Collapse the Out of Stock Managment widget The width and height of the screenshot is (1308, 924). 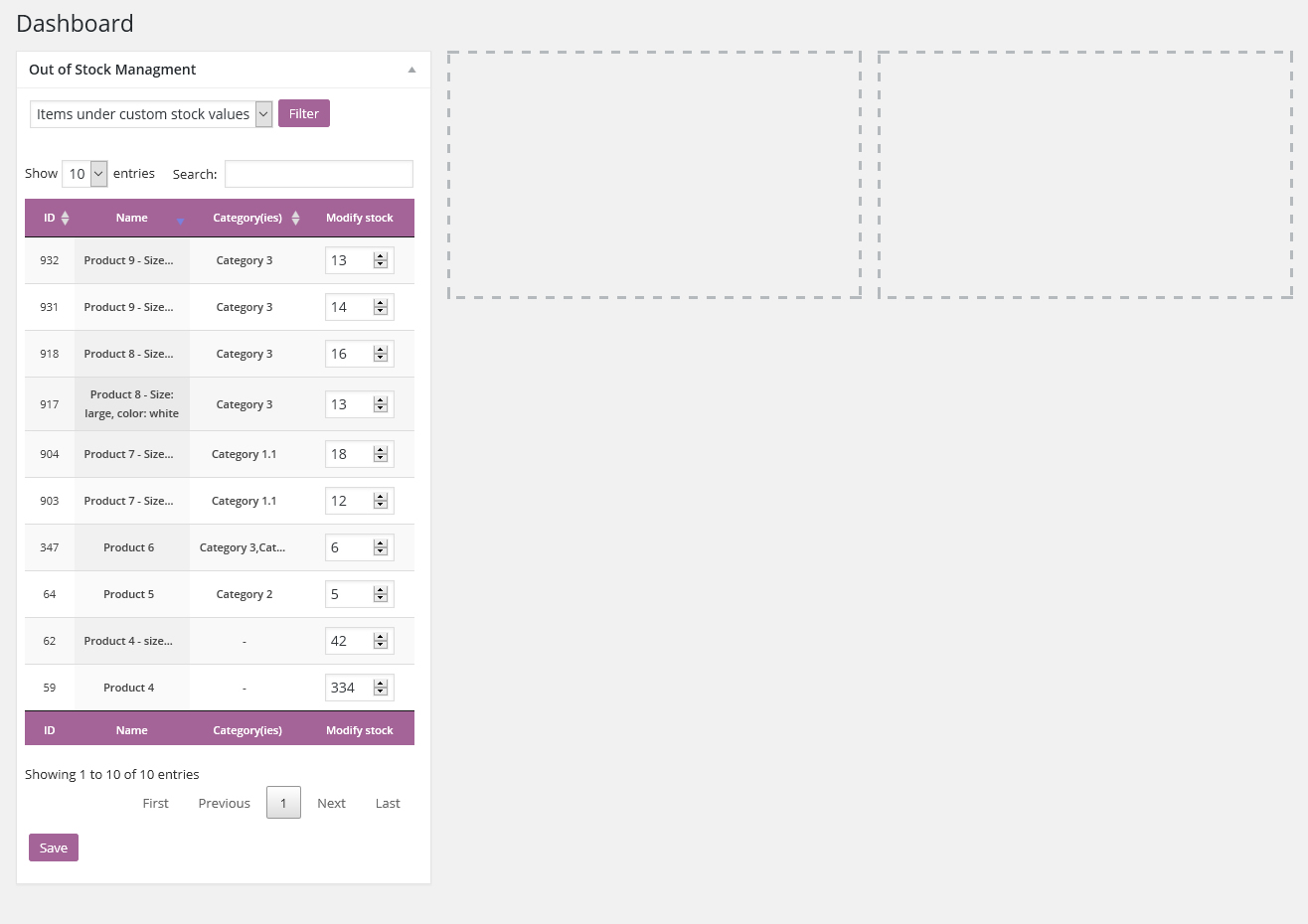click(x=411, y=70)
